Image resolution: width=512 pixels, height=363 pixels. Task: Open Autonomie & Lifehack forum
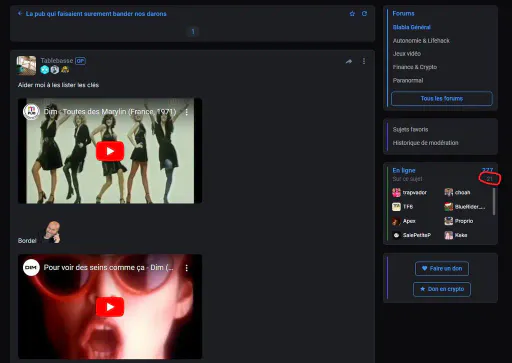(421, 41)
